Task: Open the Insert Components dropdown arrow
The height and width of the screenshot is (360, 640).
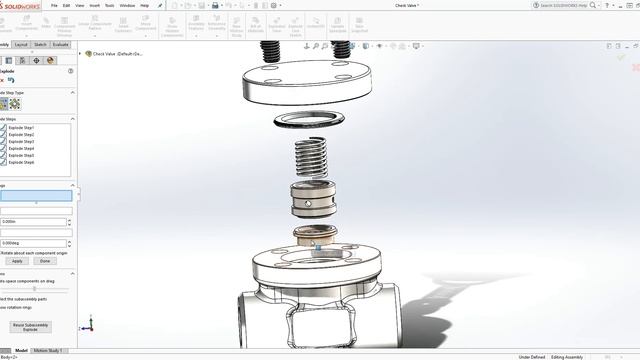Action: tap(27, 36)
